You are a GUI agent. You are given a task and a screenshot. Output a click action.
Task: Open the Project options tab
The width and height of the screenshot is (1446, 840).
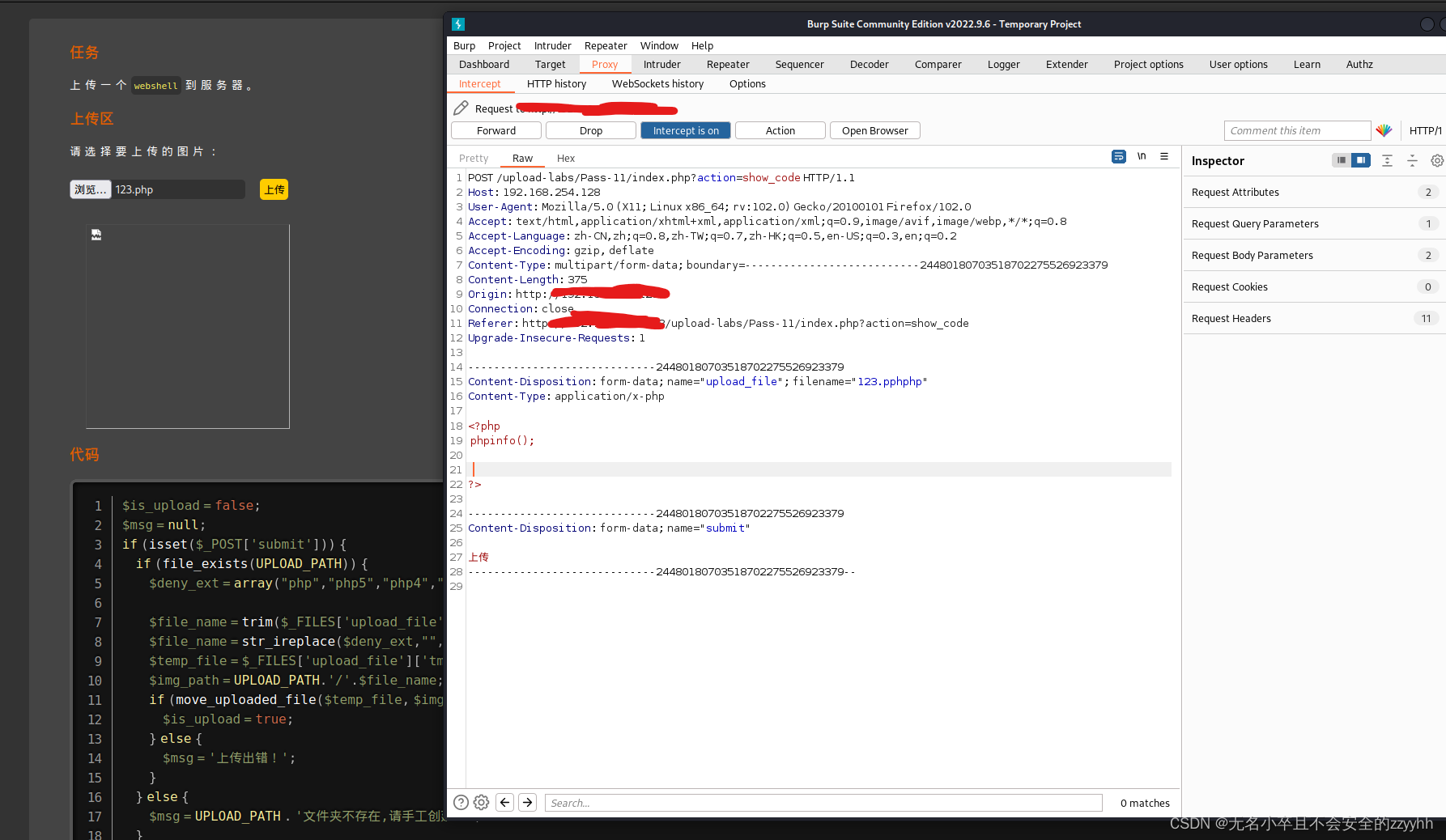tap(1148, 64)
